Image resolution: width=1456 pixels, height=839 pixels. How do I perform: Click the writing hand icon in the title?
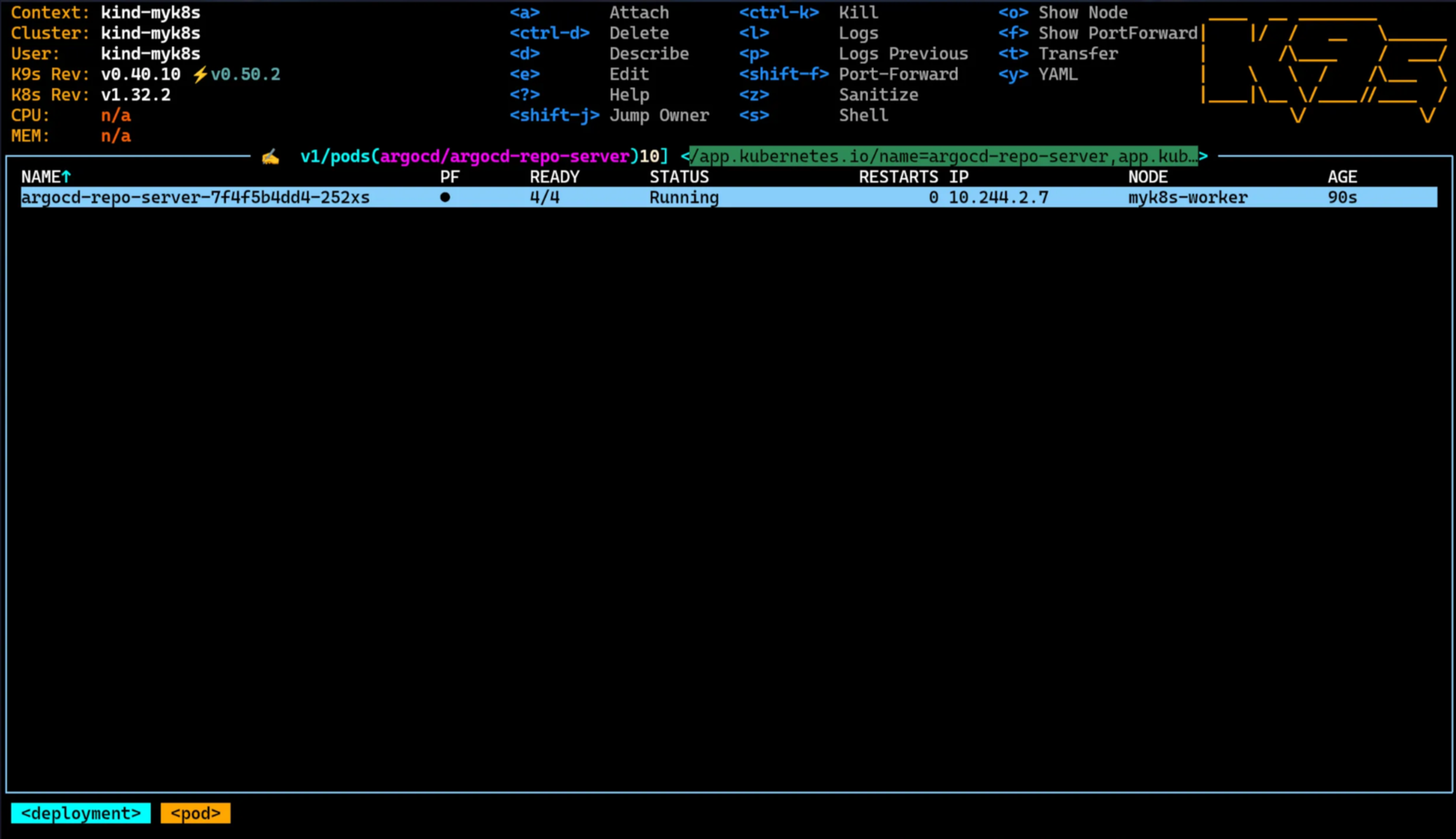(271, 156)
